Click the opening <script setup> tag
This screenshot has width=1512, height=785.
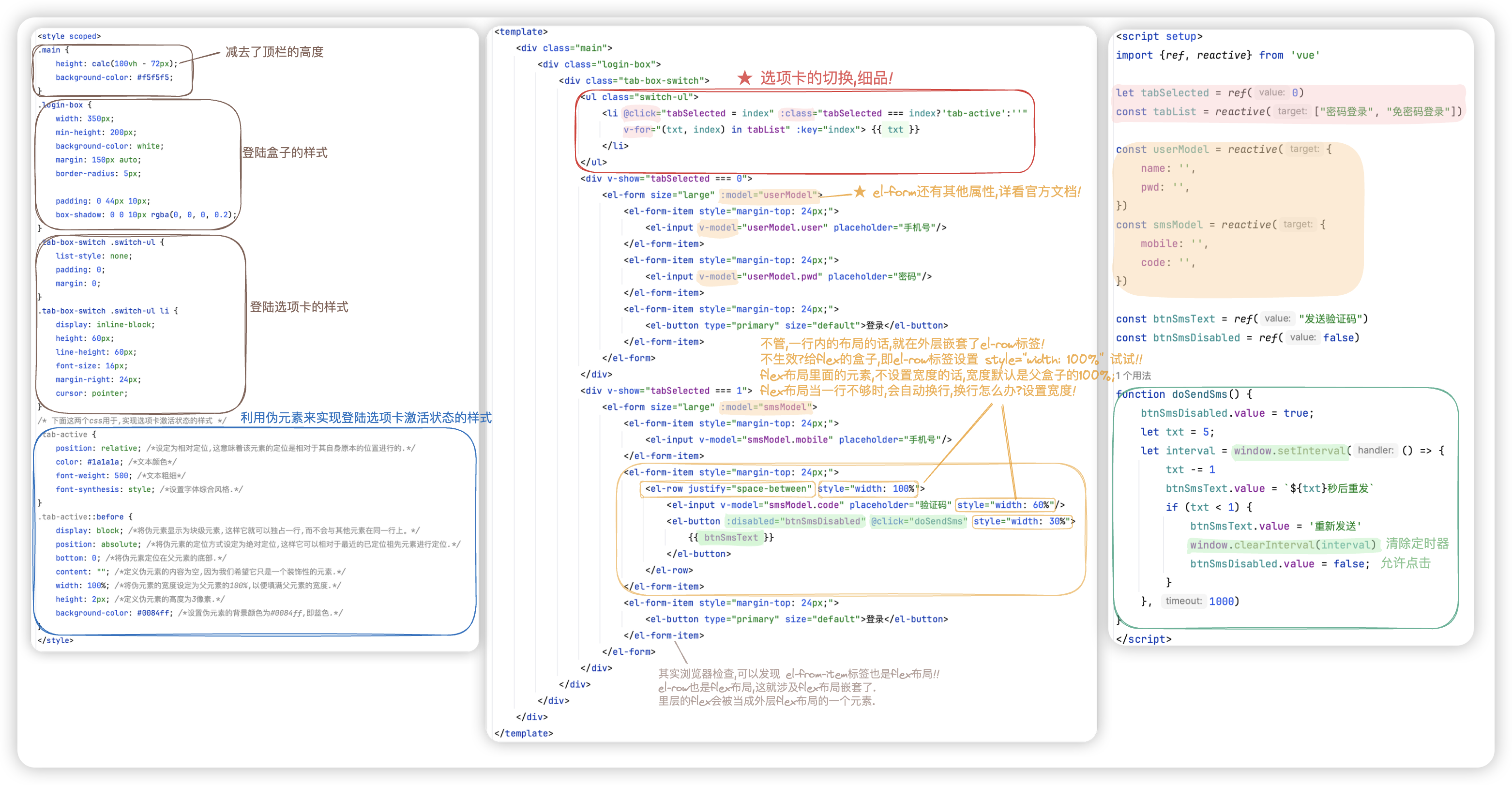(x=1159, y=36)
